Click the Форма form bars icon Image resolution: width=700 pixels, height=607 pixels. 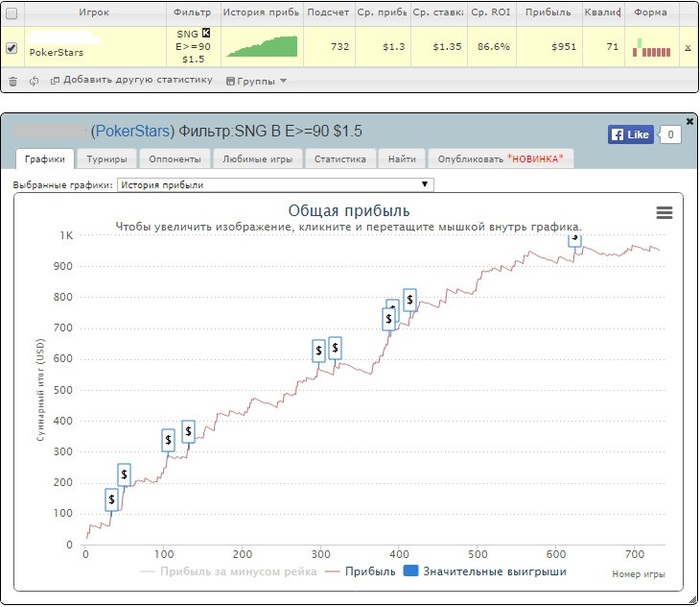coord(651,48)
